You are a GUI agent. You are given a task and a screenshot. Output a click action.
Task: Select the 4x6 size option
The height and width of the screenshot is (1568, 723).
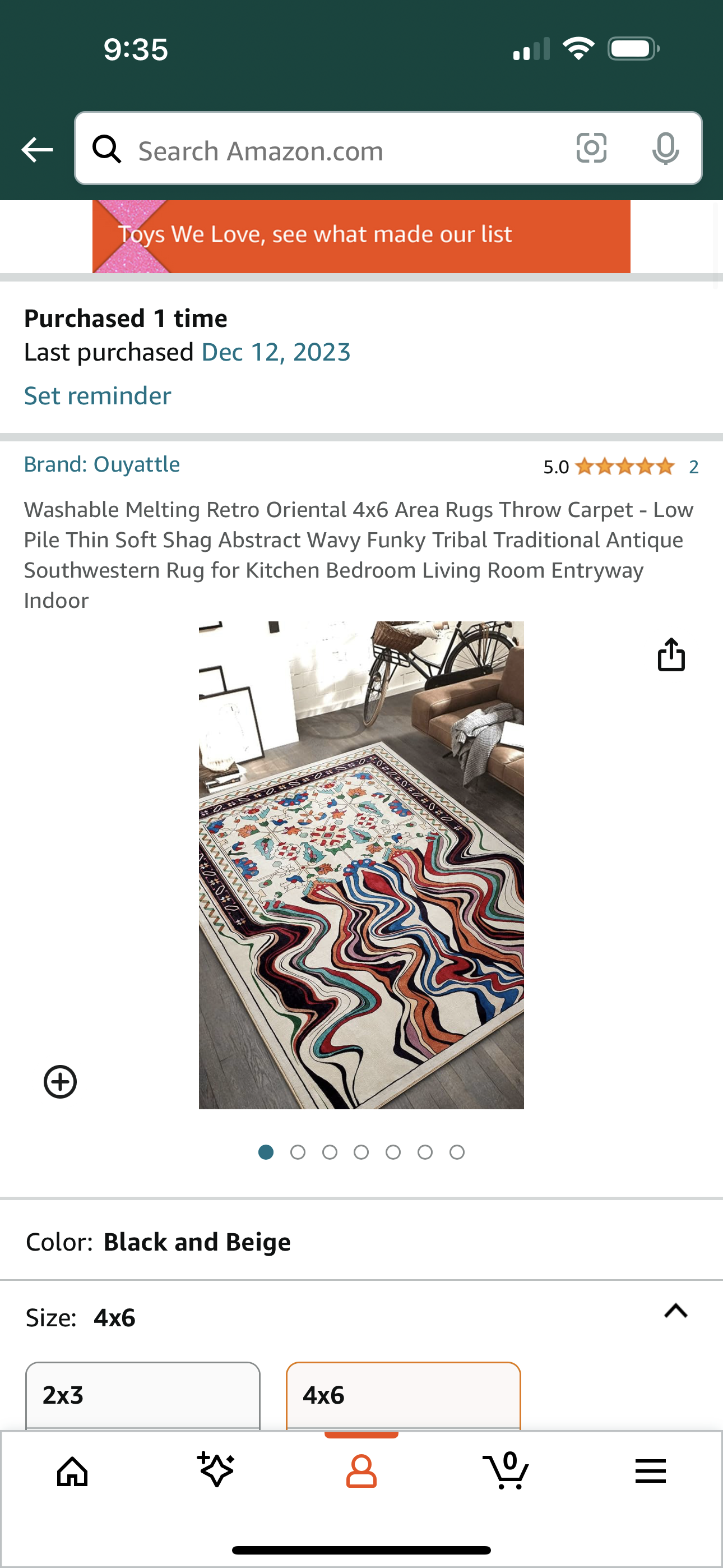(404, 1395)
